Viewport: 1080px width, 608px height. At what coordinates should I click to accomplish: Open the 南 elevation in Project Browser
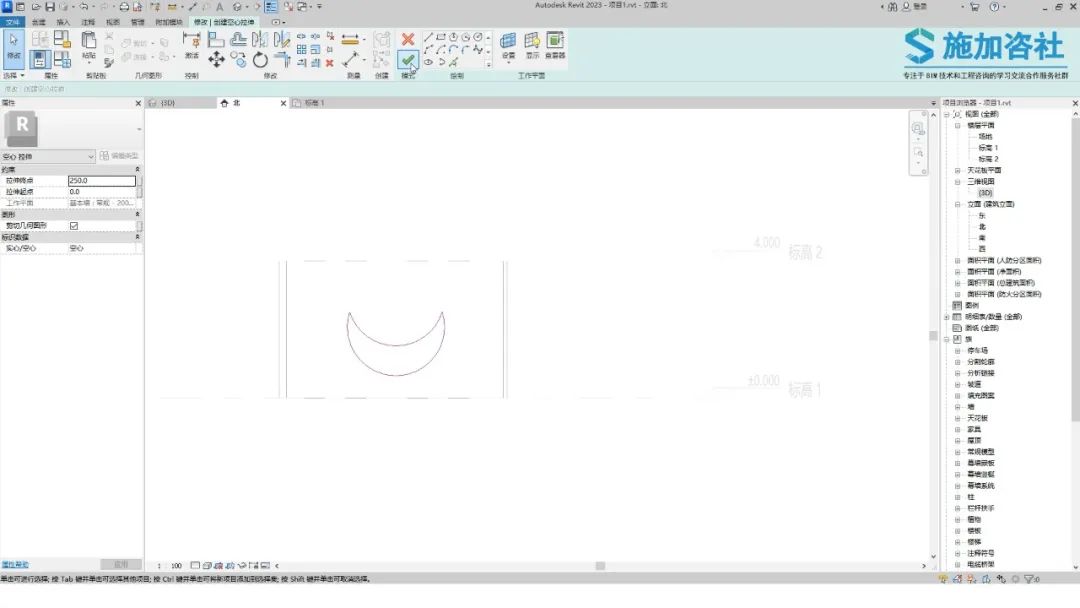coord(982,238)
